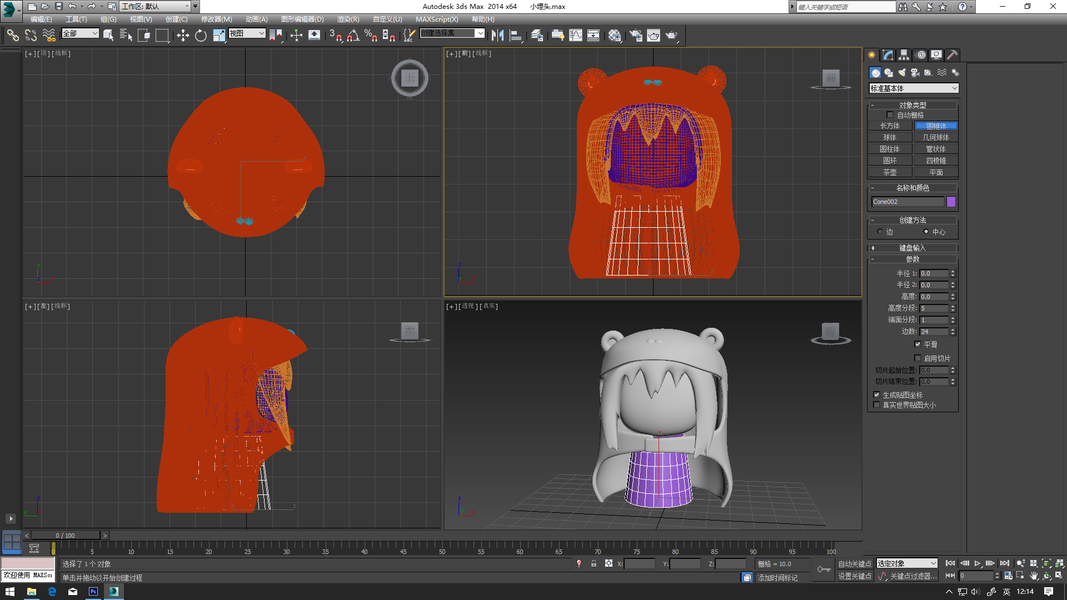Play the animation
The image size is (1067, 600).
[x=977, y=563]
